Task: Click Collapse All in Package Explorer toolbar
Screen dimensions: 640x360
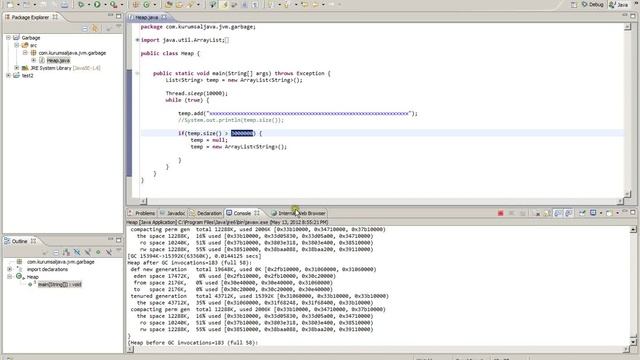Action: pos(85,29)
